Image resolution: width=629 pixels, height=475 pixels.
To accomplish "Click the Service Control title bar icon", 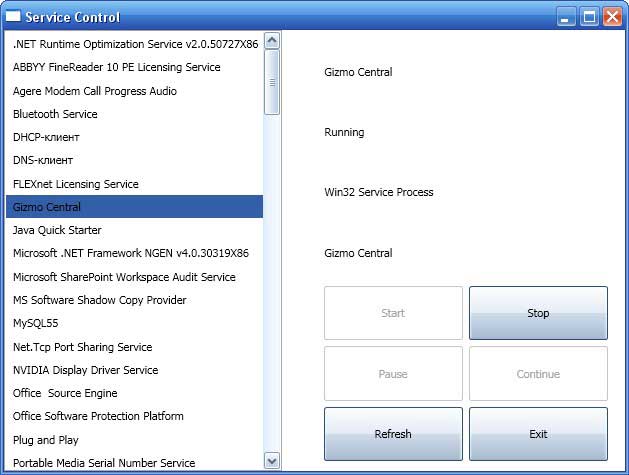I will [14, 17].
